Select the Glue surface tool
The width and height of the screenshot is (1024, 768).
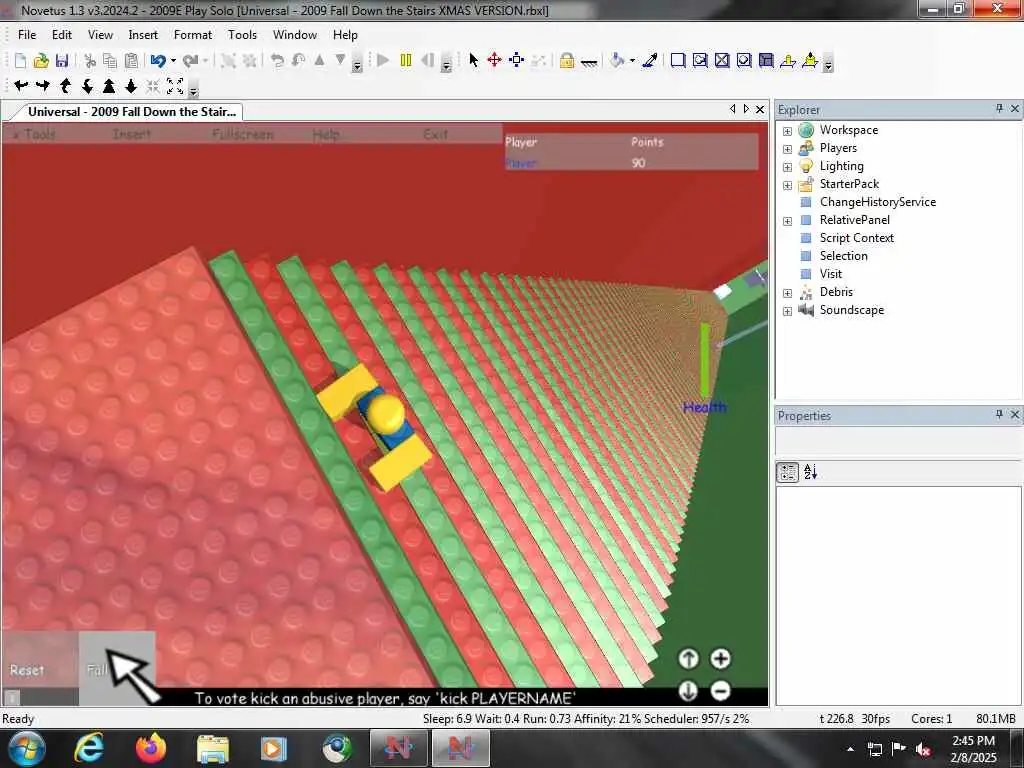pyautogui.click(x=700, y=61)
